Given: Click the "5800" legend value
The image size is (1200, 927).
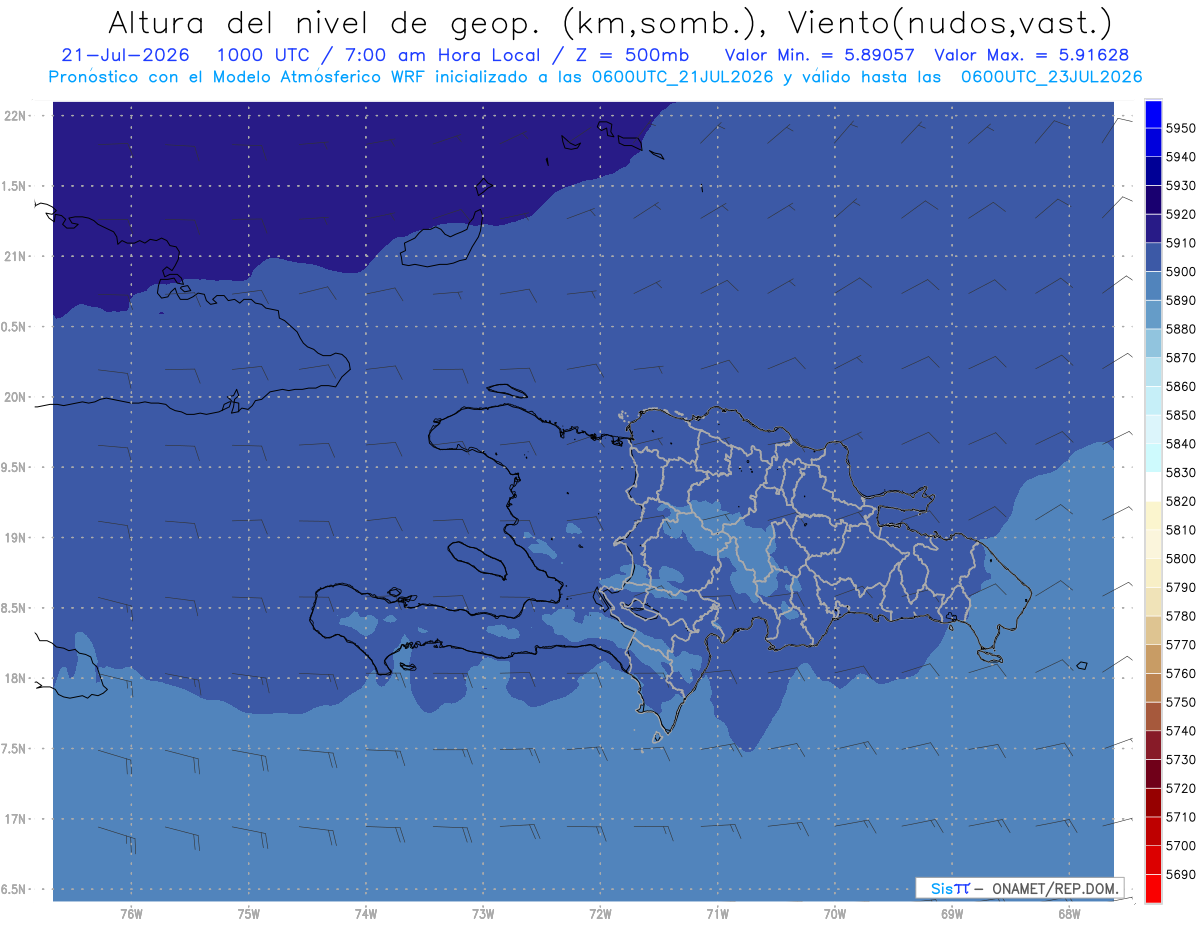Looking at the screenshot, I should click(1180, 558).
